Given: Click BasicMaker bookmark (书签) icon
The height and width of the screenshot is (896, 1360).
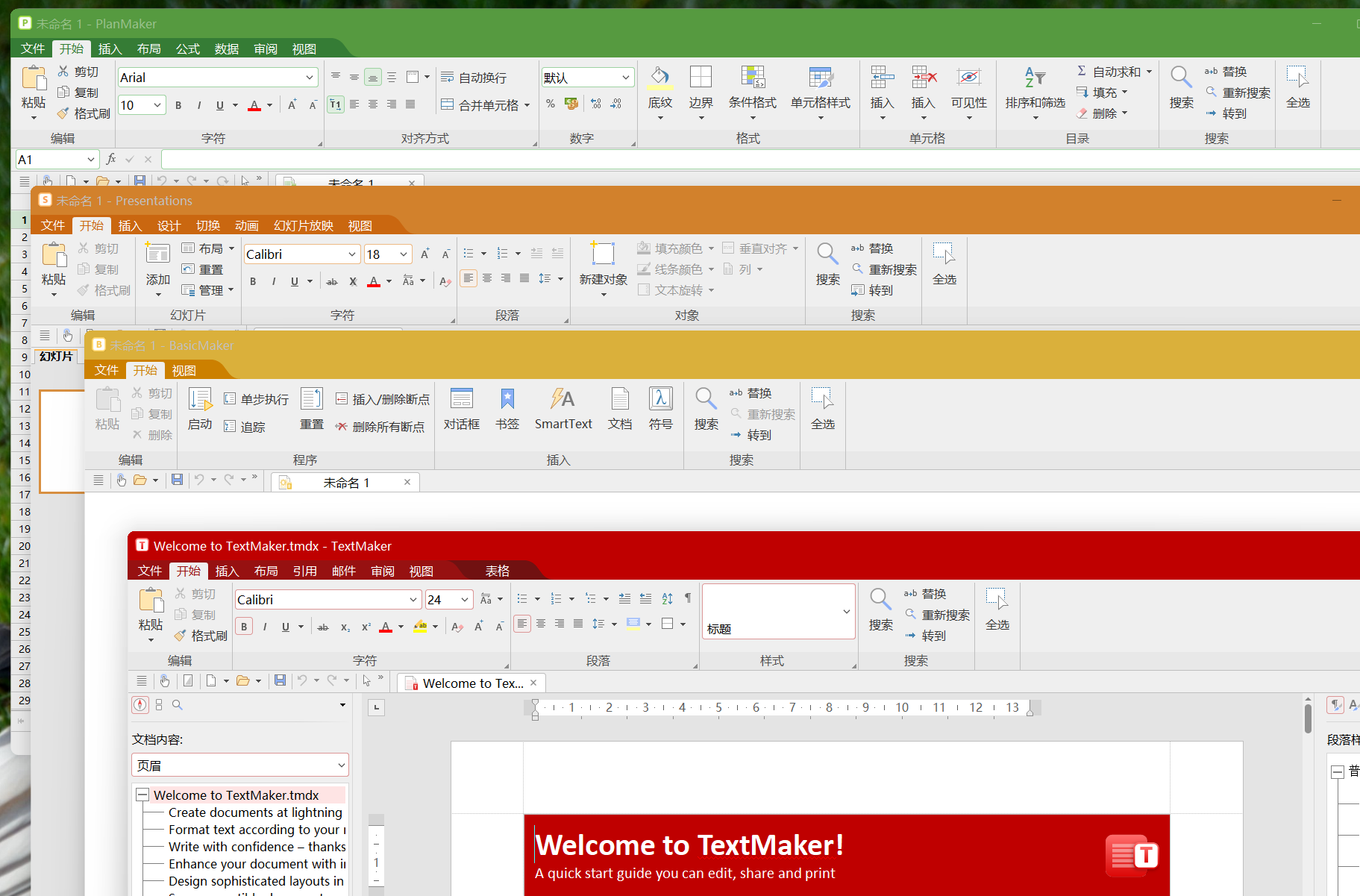Looking at the screenshot, I should click(507, 398).
